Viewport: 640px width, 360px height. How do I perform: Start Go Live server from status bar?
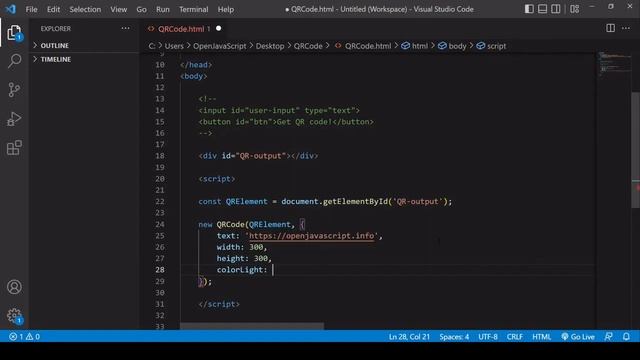pyautogui.click(x=578, y=337)
